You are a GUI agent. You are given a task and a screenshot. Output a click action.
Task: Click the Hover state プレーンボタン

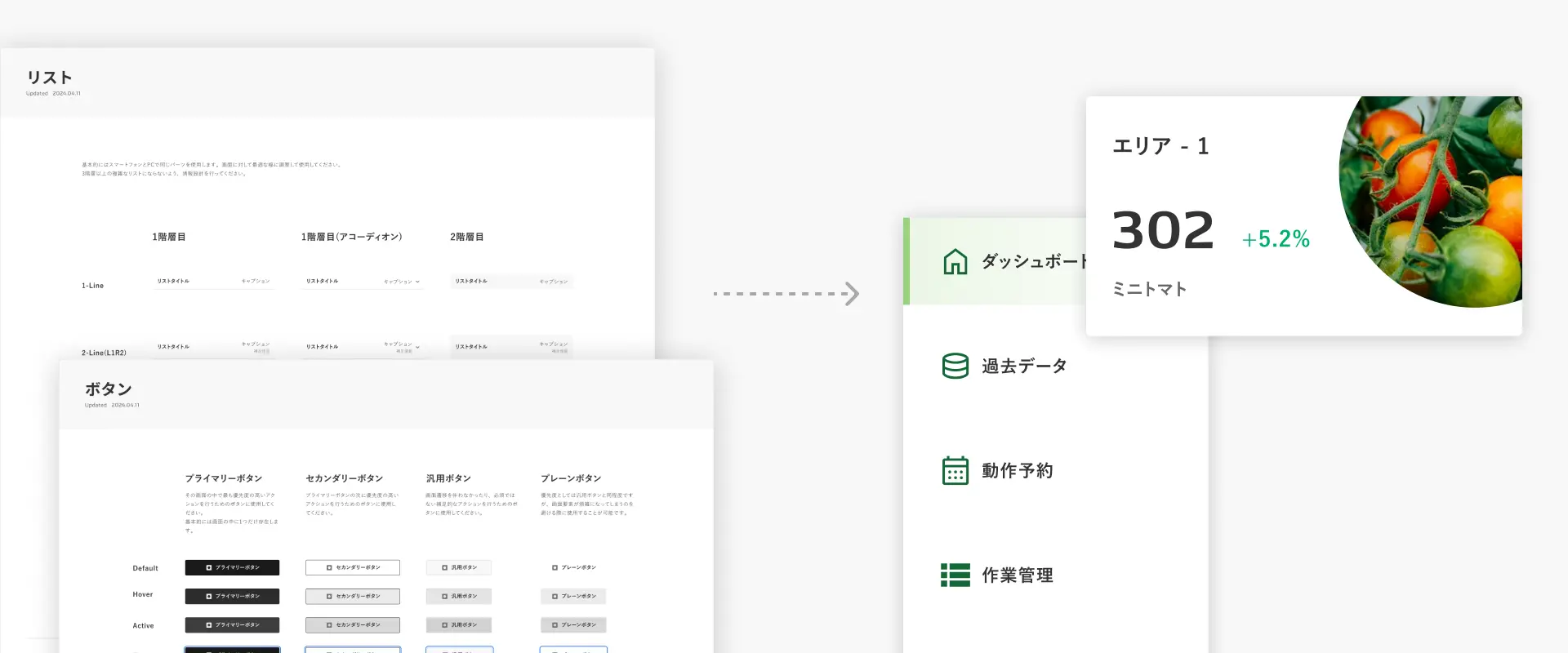tap(572, 596)
